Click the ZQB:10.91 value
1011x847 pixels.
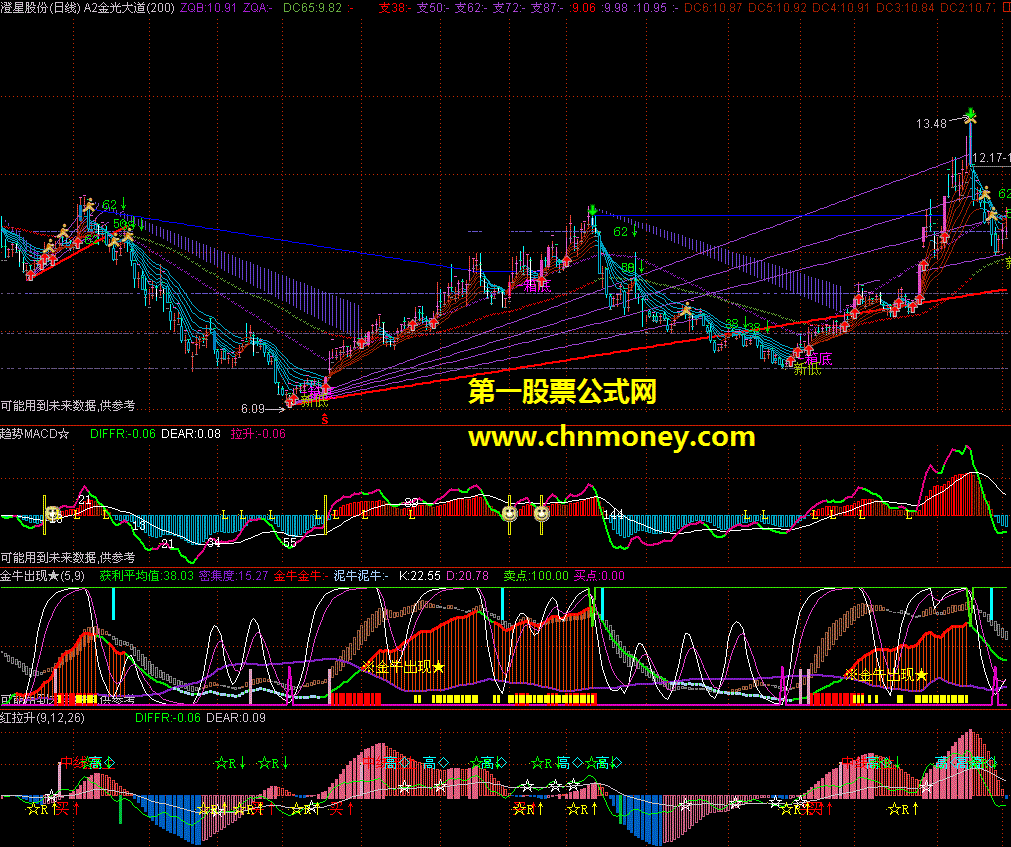coord(208,8)
